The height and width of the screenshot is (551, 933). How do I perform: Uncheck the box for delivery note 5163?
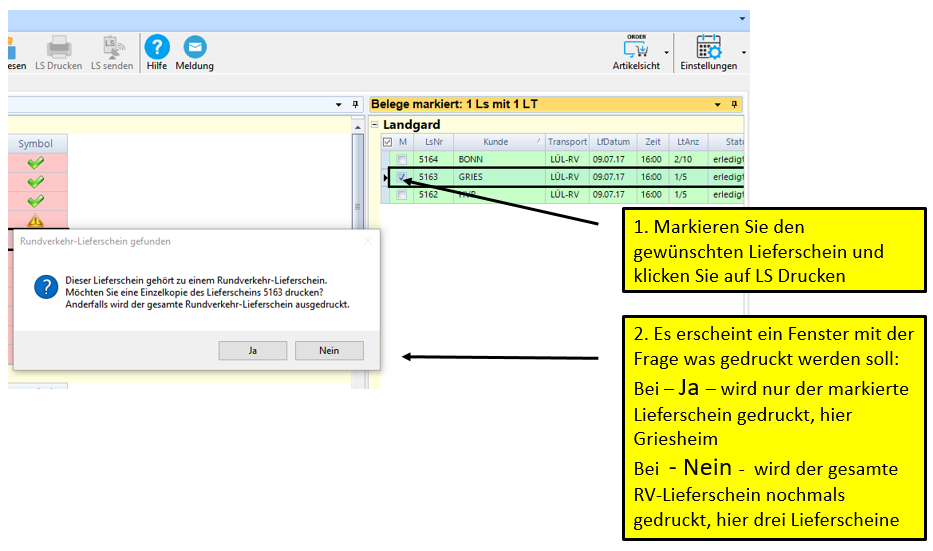tap(402, 177)
